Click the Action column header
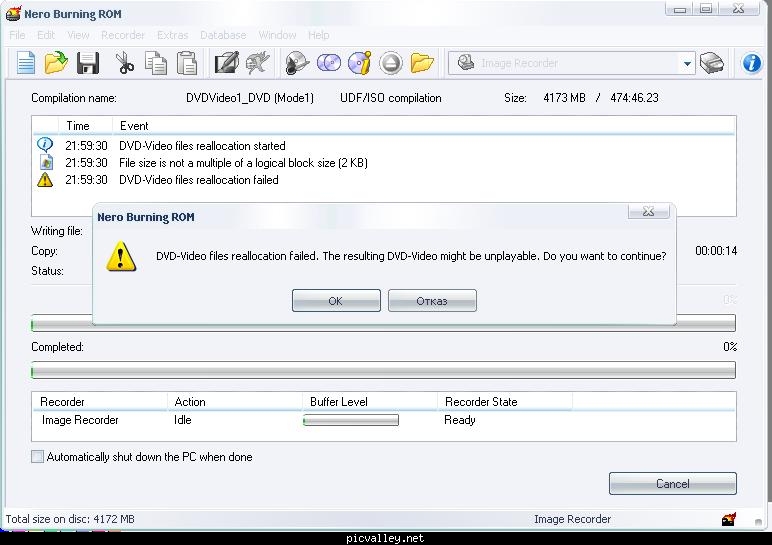Screen dimensions: 772x545 coord(235,402)
